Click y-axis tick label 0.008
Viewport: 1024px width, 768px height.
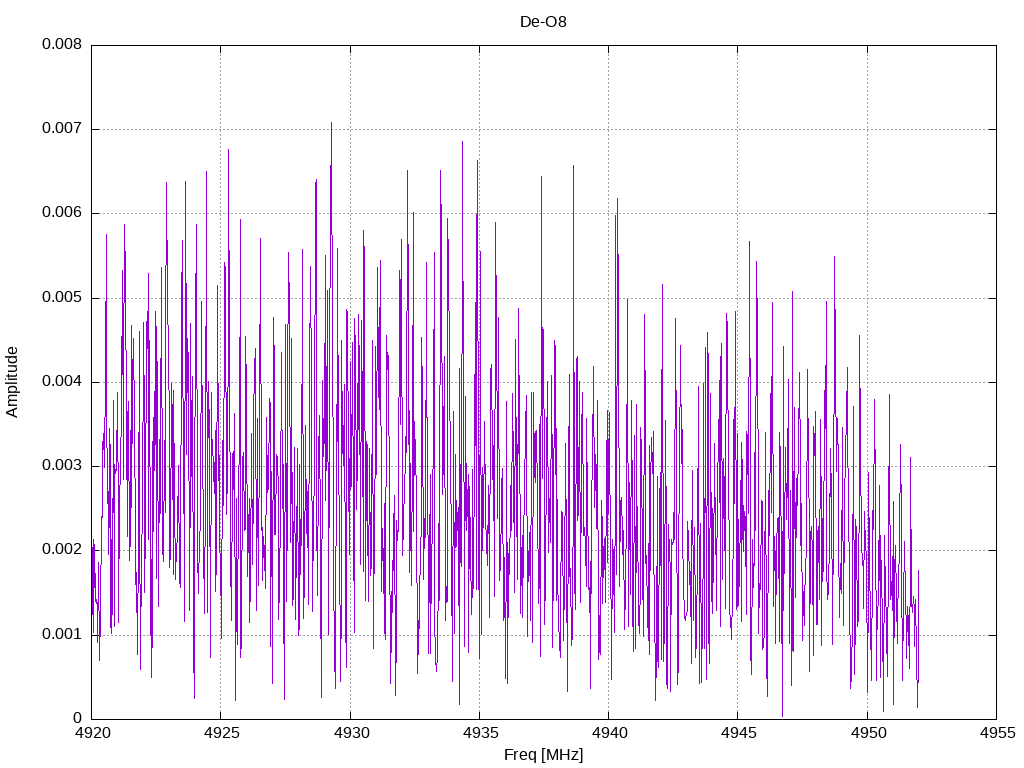click(x=62, y=44)
